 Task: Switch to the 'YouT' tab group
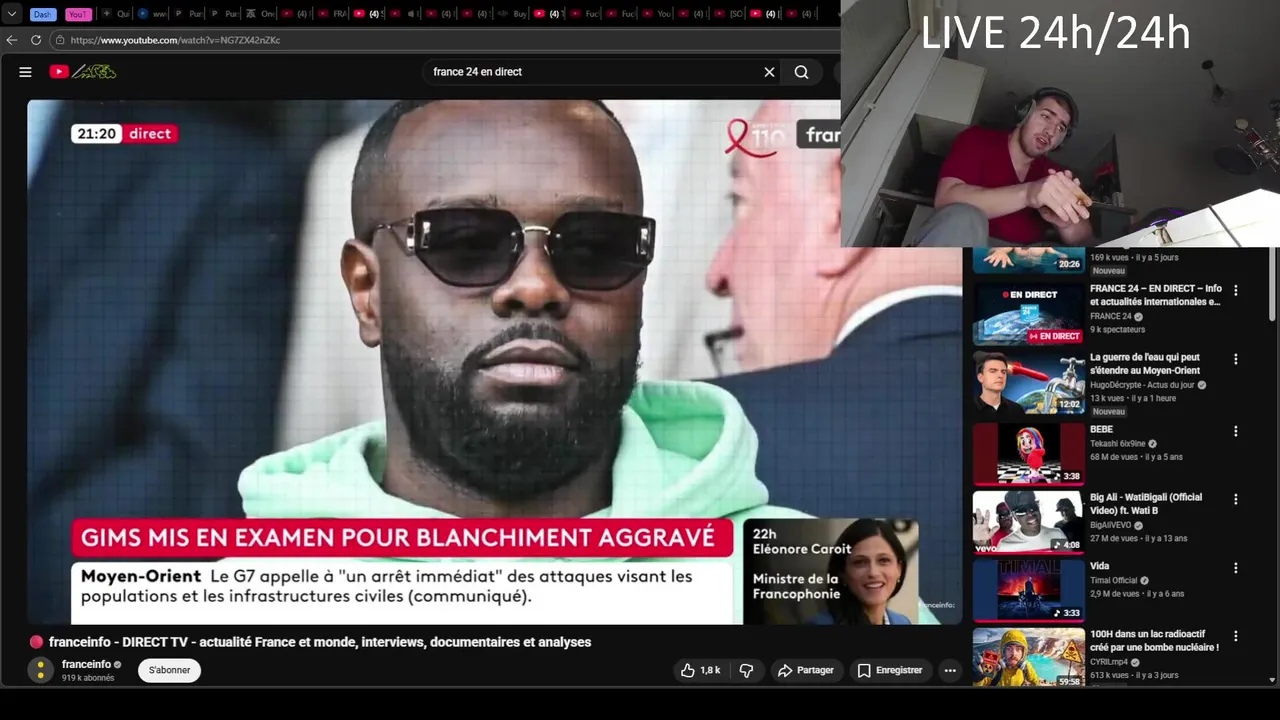pyautogui.click(x=78, y=14)
